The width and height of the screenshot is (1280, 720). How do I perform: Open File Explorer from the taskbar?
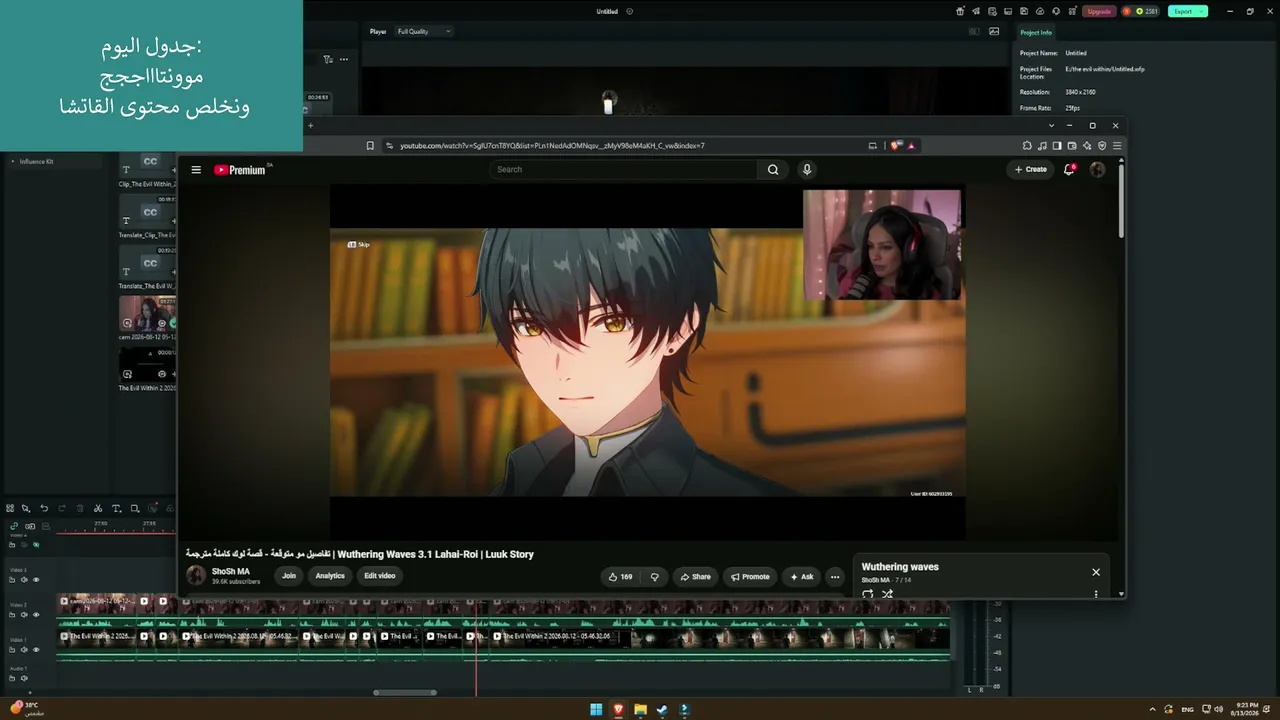pyautogui.click(x=640, y=710)
